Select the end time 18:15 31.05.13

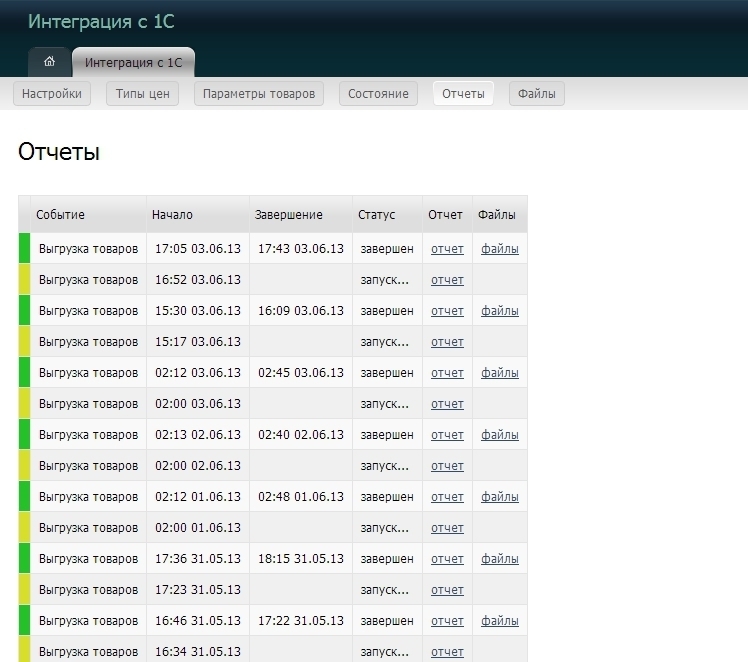(x=301, y=559)
